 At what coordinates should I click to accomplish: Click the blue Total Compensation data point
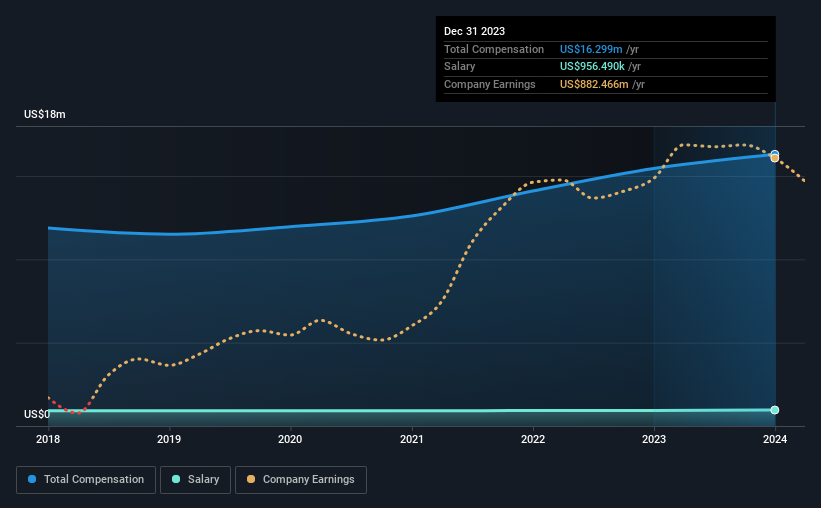[775, 153]
